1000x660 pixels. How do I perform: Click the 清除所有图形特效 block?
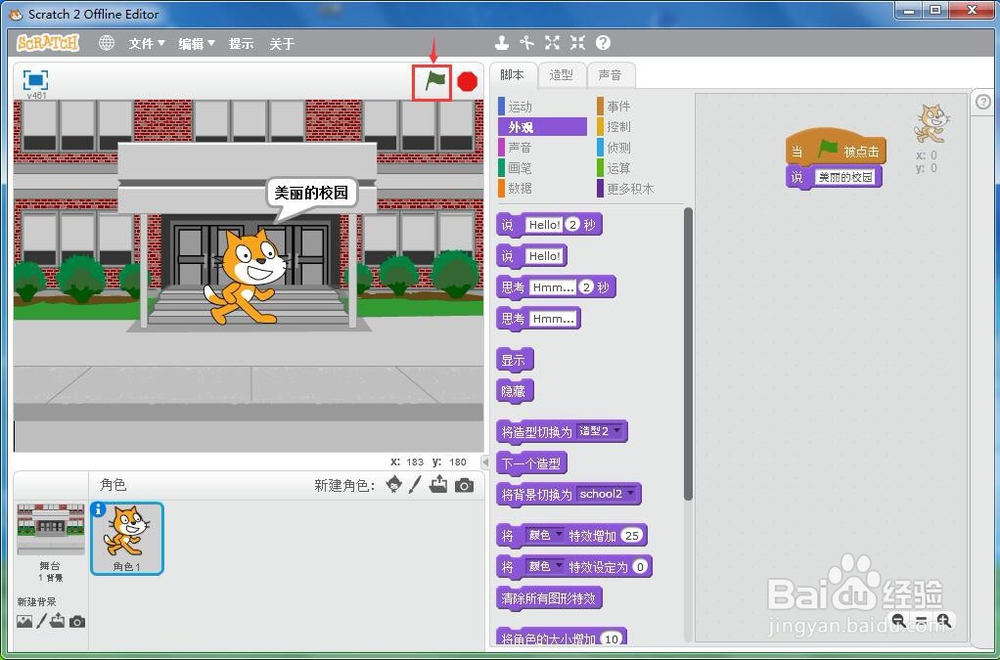[549, 598]
